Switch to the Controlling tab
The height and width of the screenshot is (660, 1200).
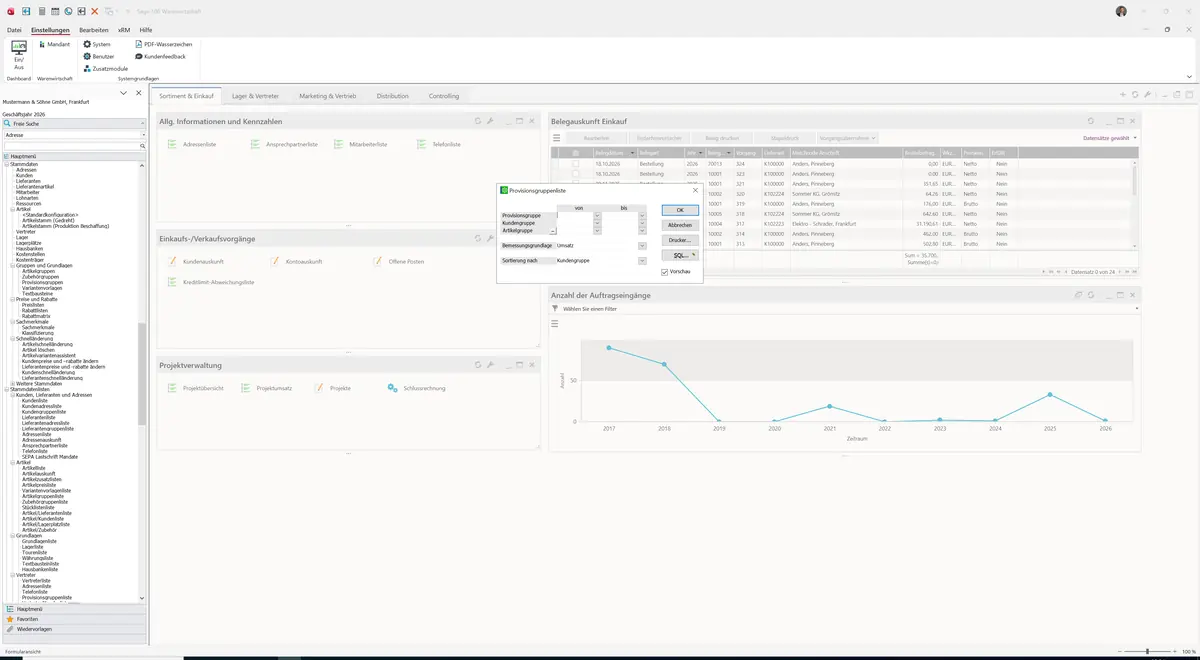click(x=444, y=96)
